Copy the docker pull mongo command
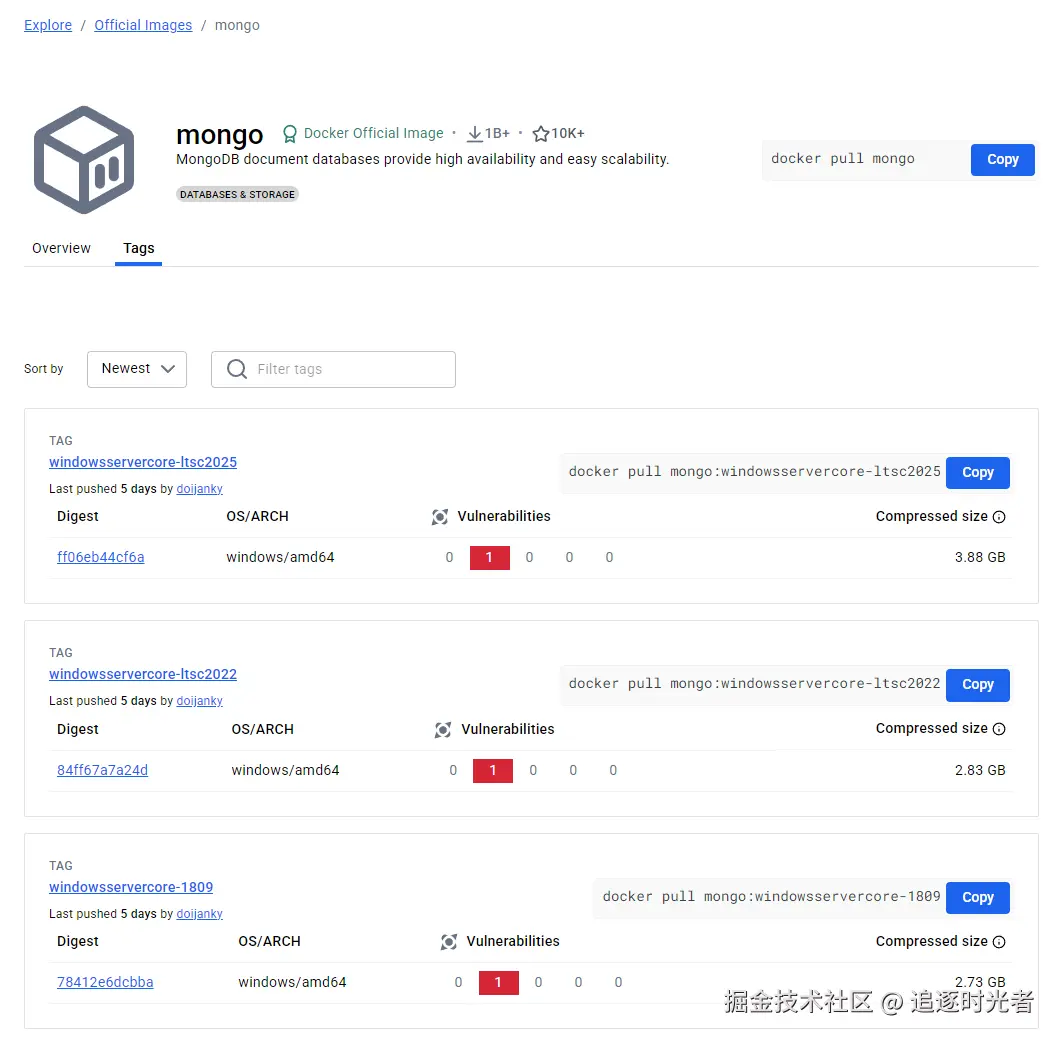Screen dimensions: 1062x1043 click(x=1002, y=160)
